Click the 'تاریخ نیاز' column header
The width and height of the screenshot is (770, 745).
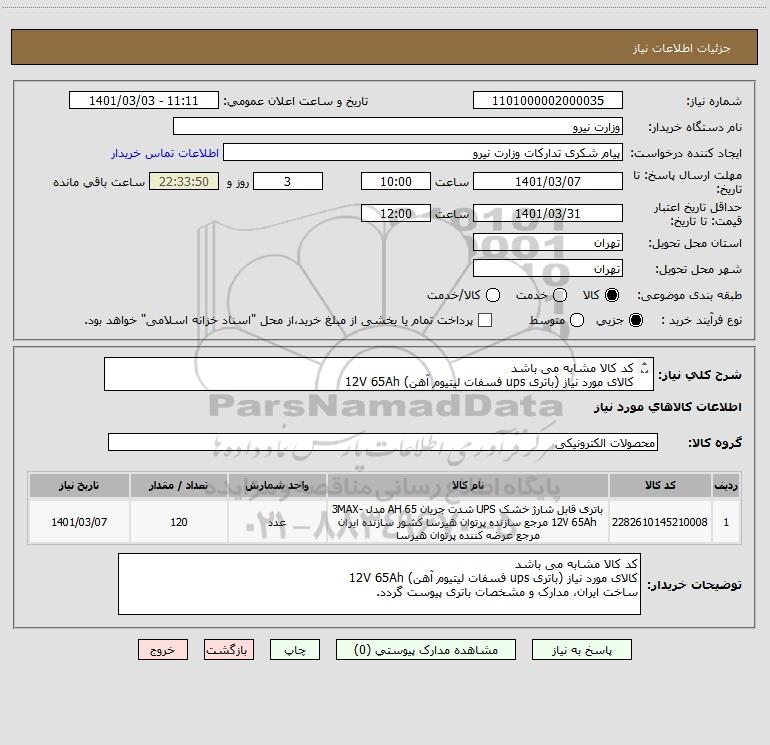coord(79,485)
